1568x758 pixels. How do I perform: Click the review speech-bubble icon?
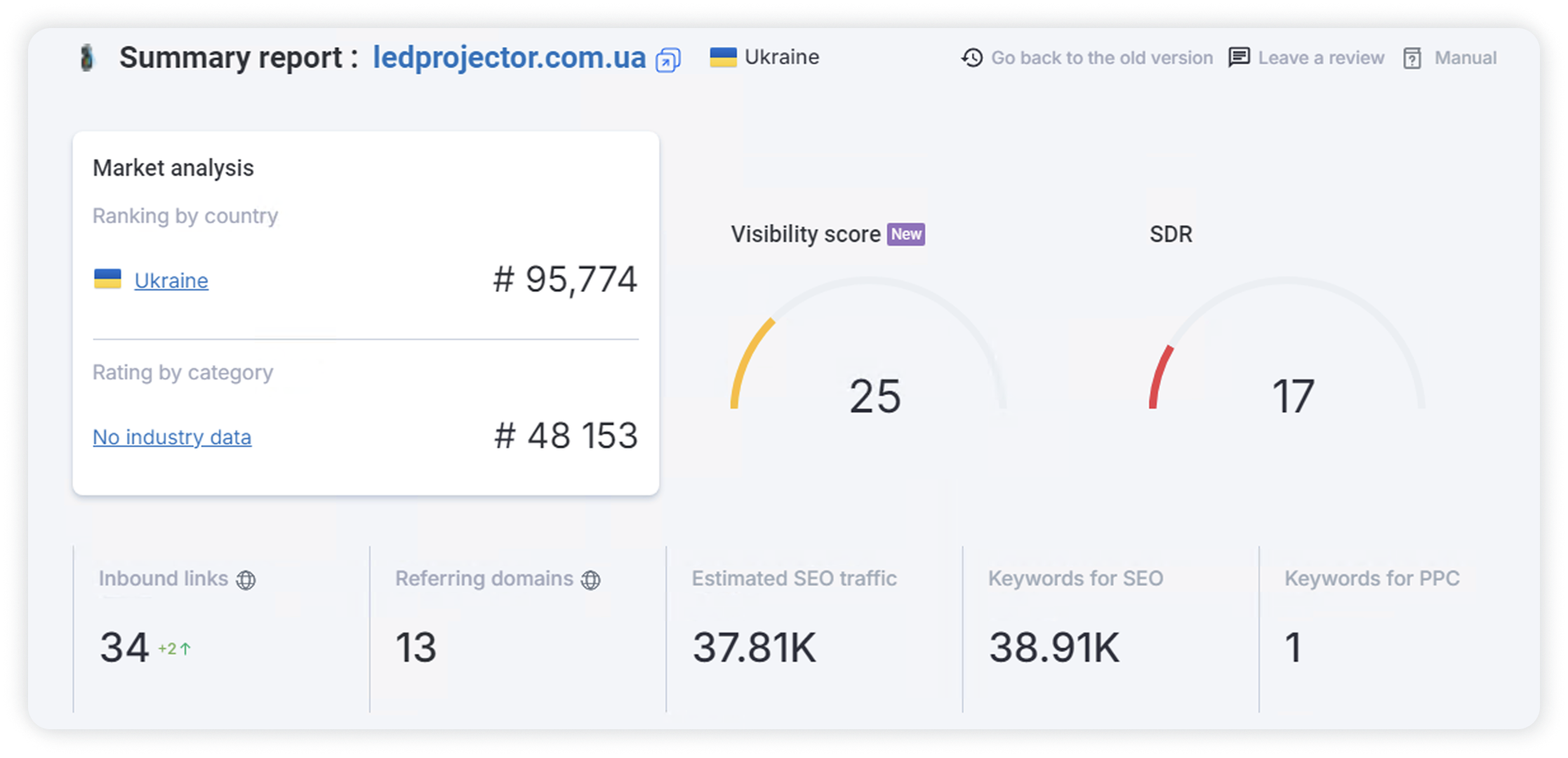click(1239, 58)
